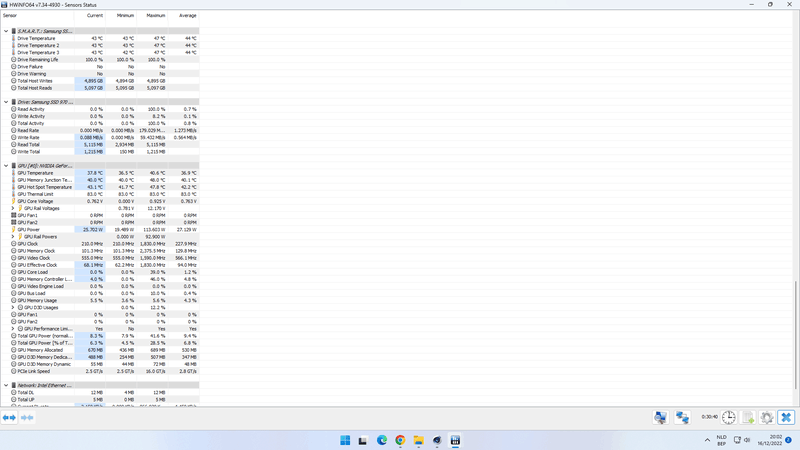
Task: Expand GPU Performance Limiters
Action: pyautogui.click(x=13, y=329)
